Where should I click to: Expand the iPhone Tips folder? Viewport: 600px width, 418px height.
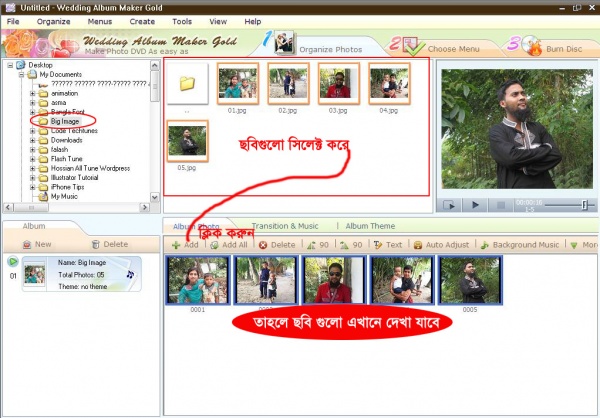[x=33, y=187]
